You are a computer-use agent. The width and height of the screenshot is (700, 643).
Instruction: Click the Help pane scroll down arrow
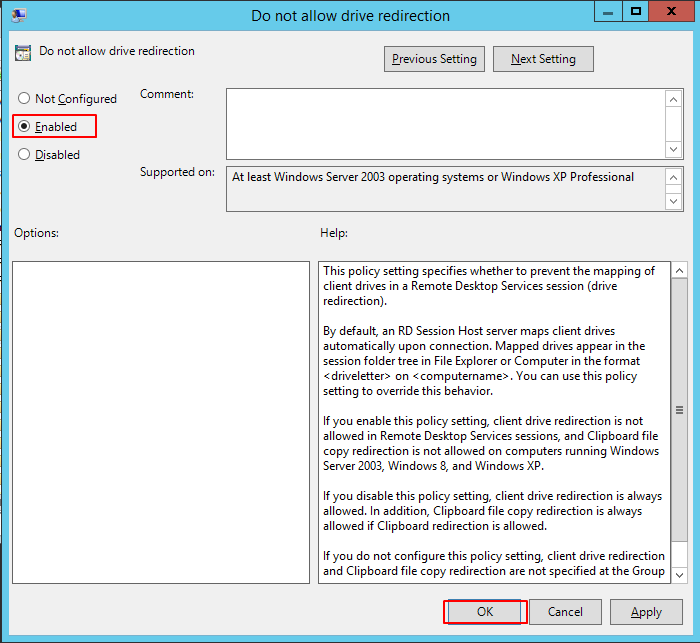click(679, 575)
